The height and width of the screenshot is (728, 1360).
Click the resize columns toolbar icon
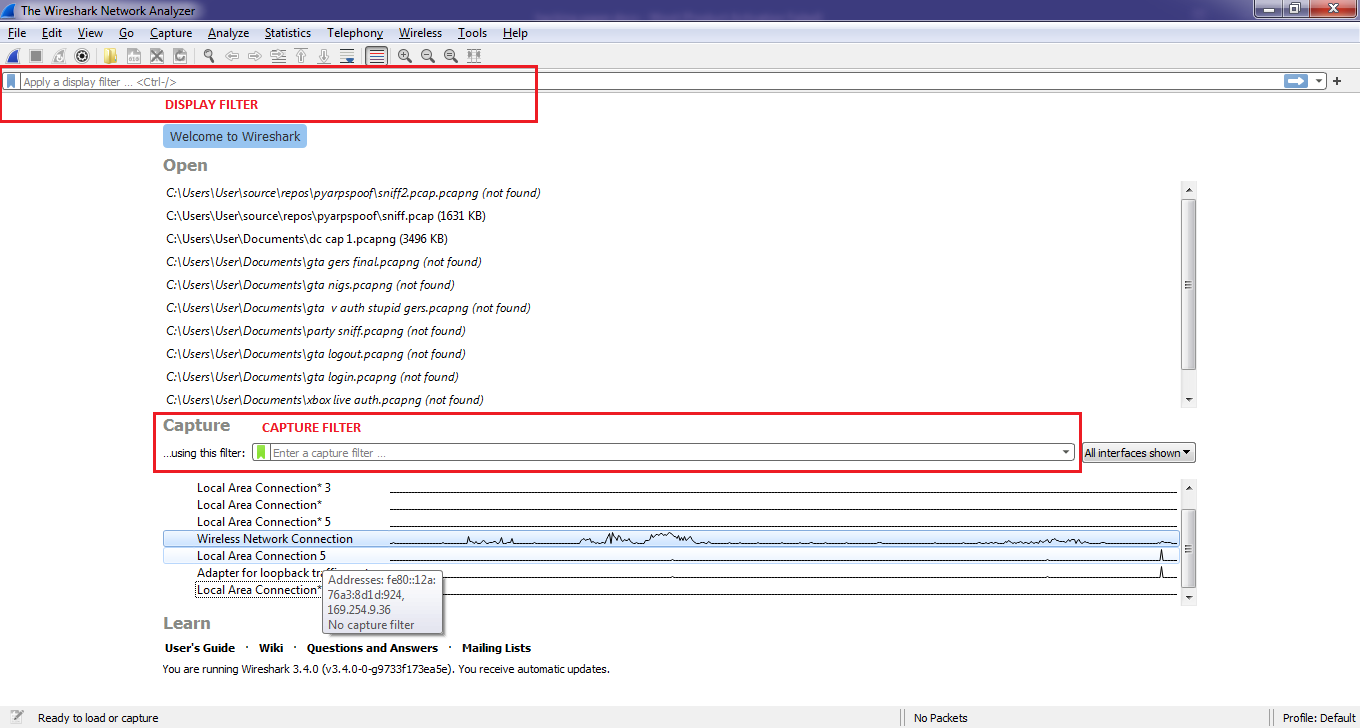pyautogui.click(x=474, y=56)
